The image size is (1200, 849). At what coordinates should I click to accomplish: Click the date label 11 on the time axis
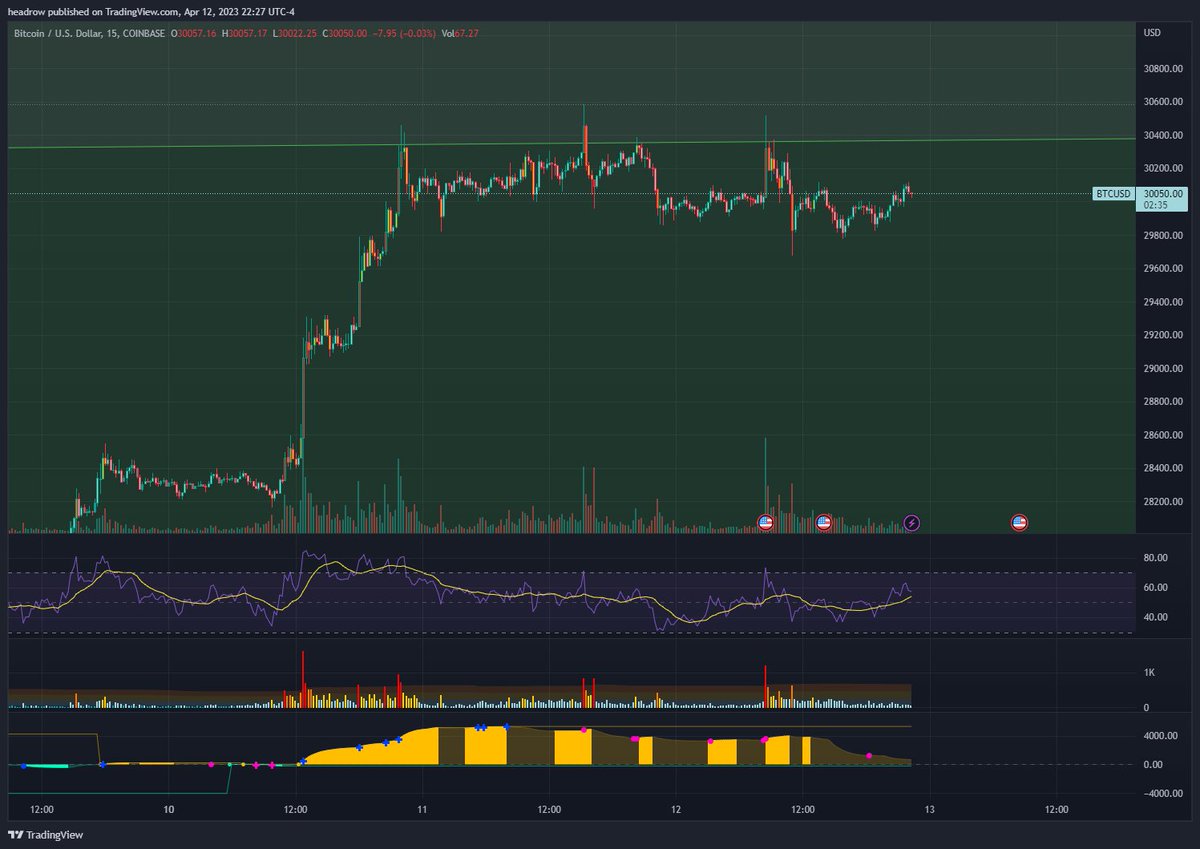click(422, 810)
